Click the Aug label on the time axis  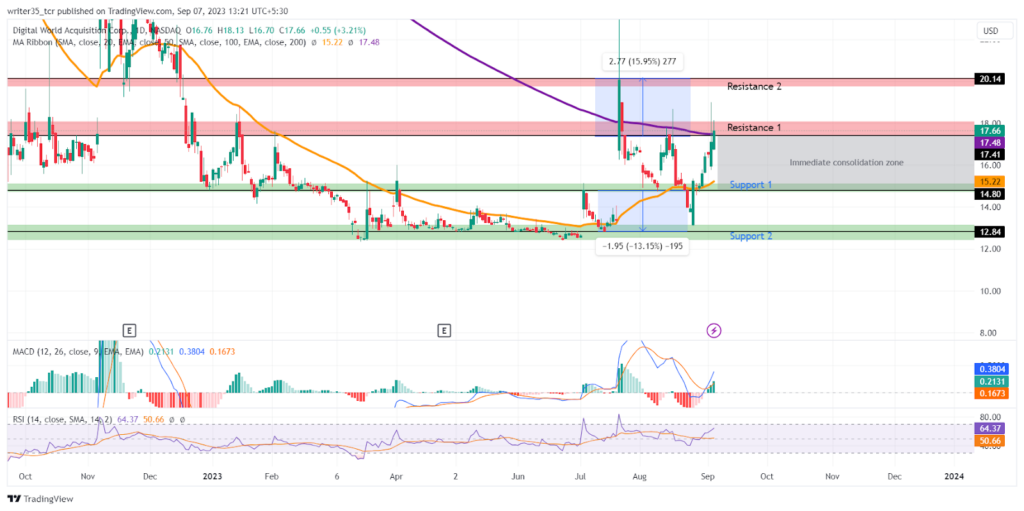pos(641,476)
